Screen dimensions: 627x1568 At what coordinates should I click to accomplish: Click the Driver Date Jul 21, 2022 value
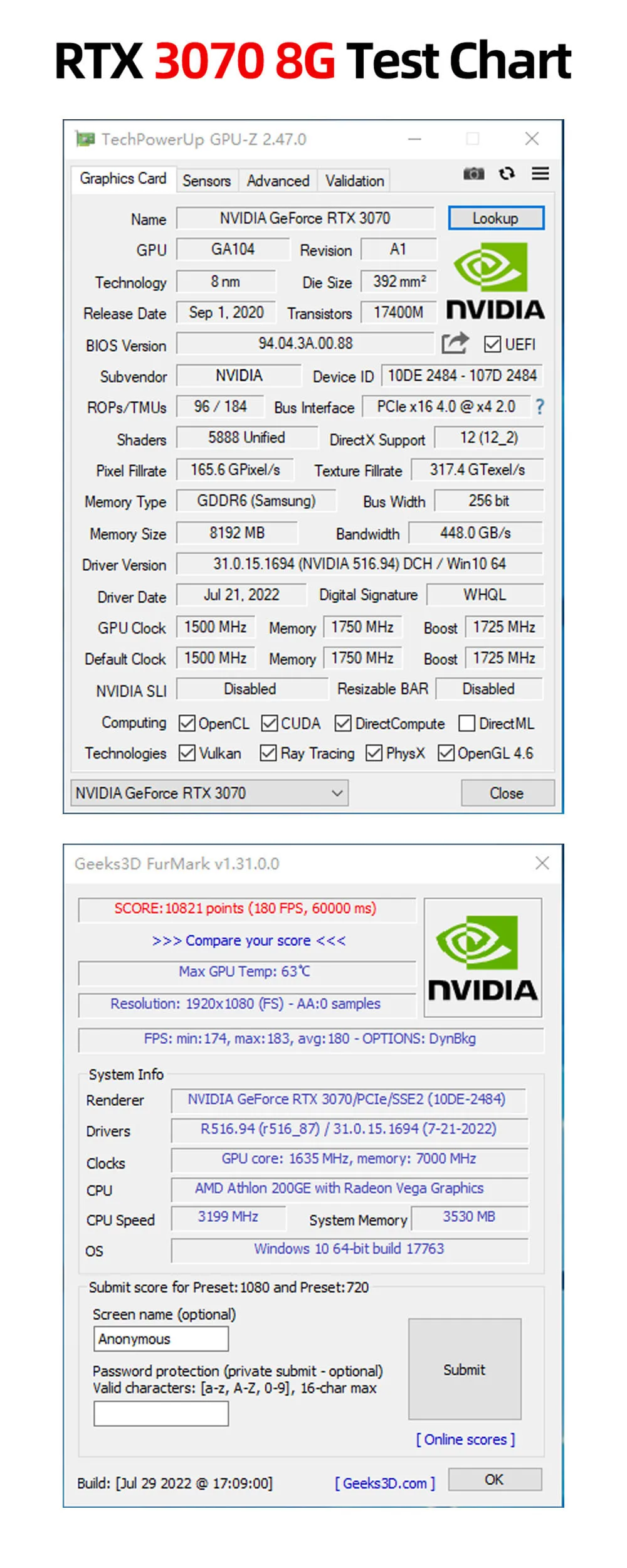pos(241,595)
